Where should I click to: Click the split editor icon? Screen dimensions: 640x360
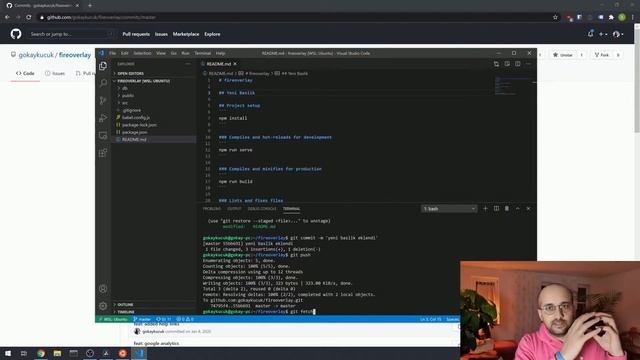518,64
